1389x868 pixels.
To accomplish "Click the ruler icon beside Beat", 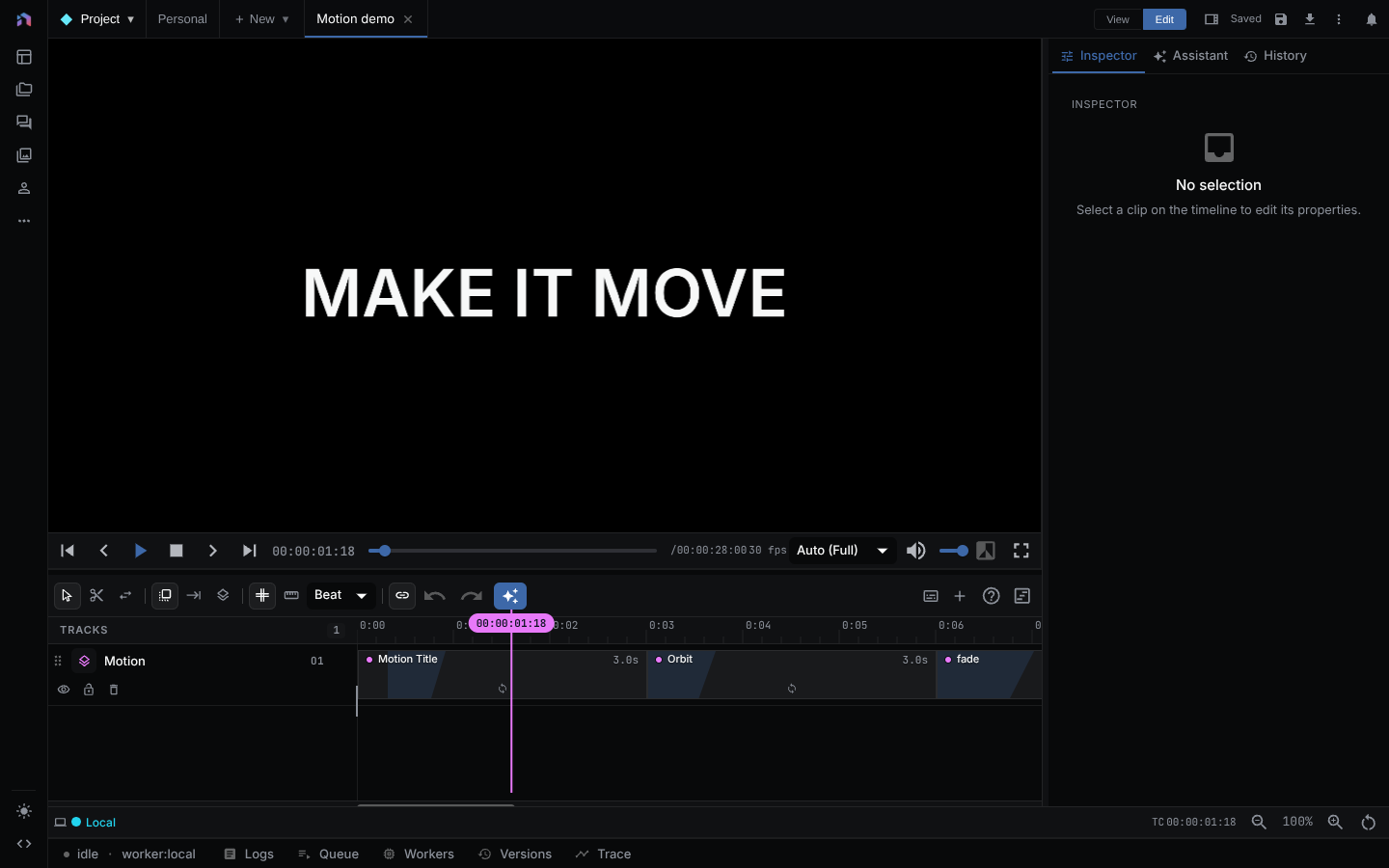I will pyautogui.click(x=291, y=596).
